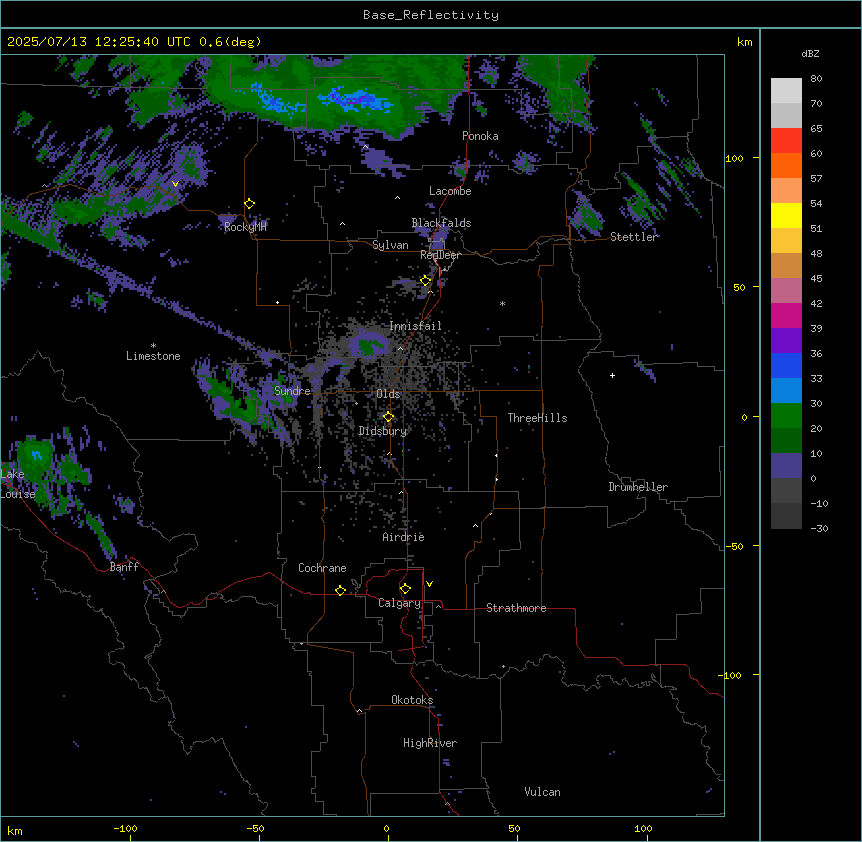The image size is (862, 842).
Task: Click the Vulcan city label
Action: (542, 792)
